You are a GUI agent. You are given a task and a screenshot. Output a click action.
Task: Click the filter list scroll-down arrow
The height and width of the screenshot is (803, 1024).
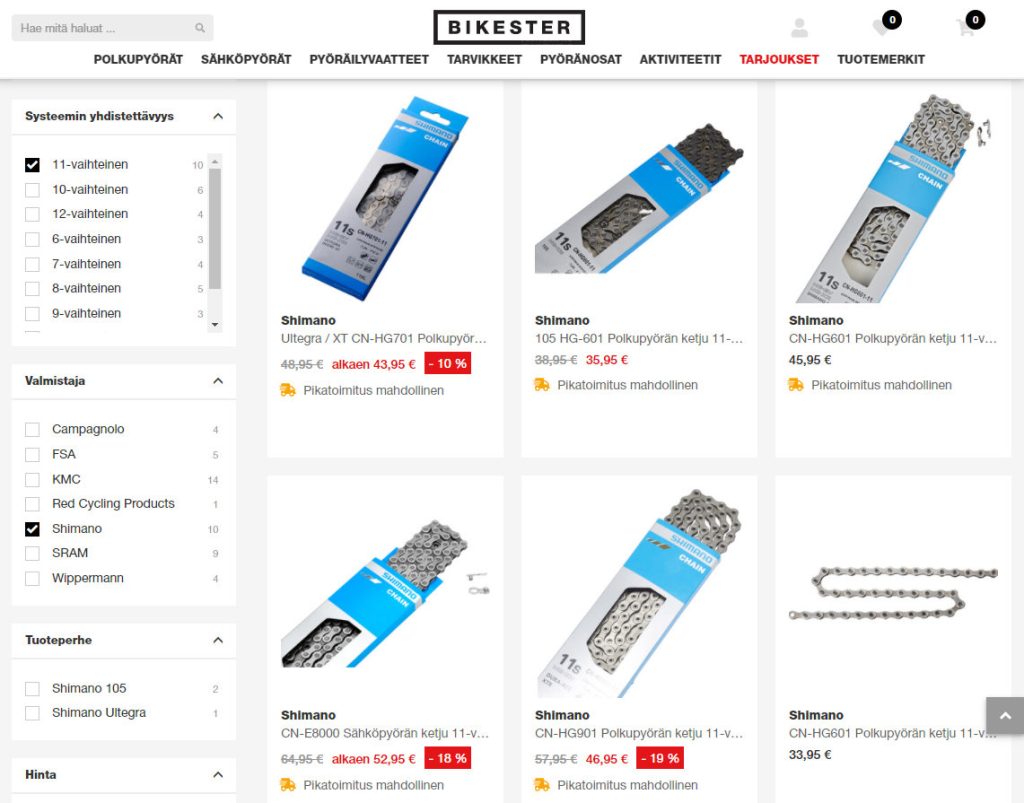[x=215, y=324]
